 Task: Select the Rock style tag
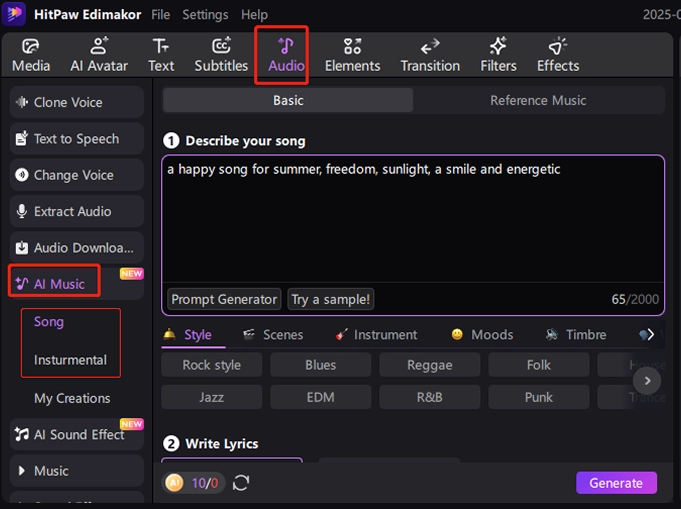[211, 365]
